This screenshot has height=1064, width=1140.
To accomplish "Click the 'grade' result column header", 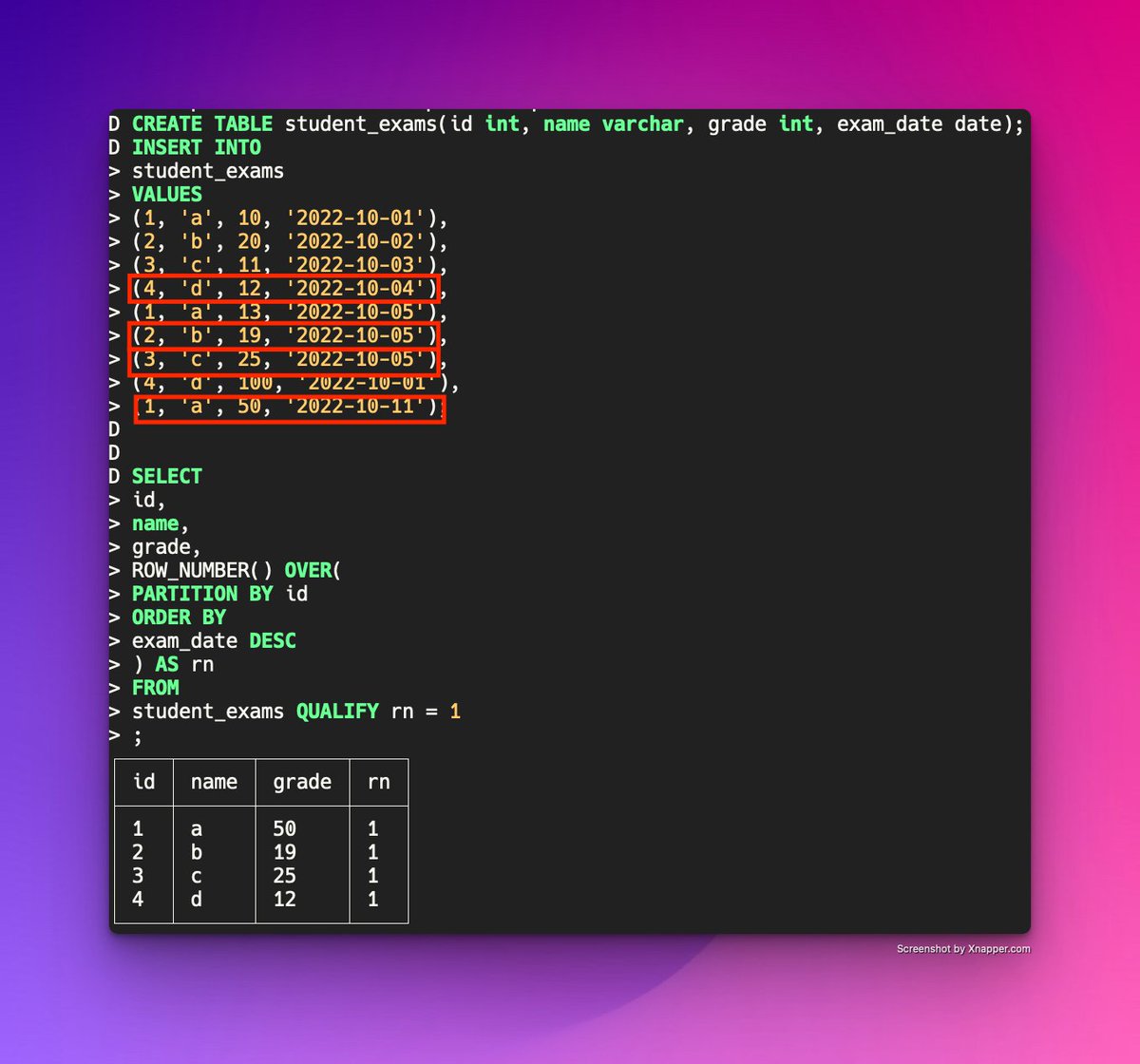I will pyautogui.click(x=302, y=782).
